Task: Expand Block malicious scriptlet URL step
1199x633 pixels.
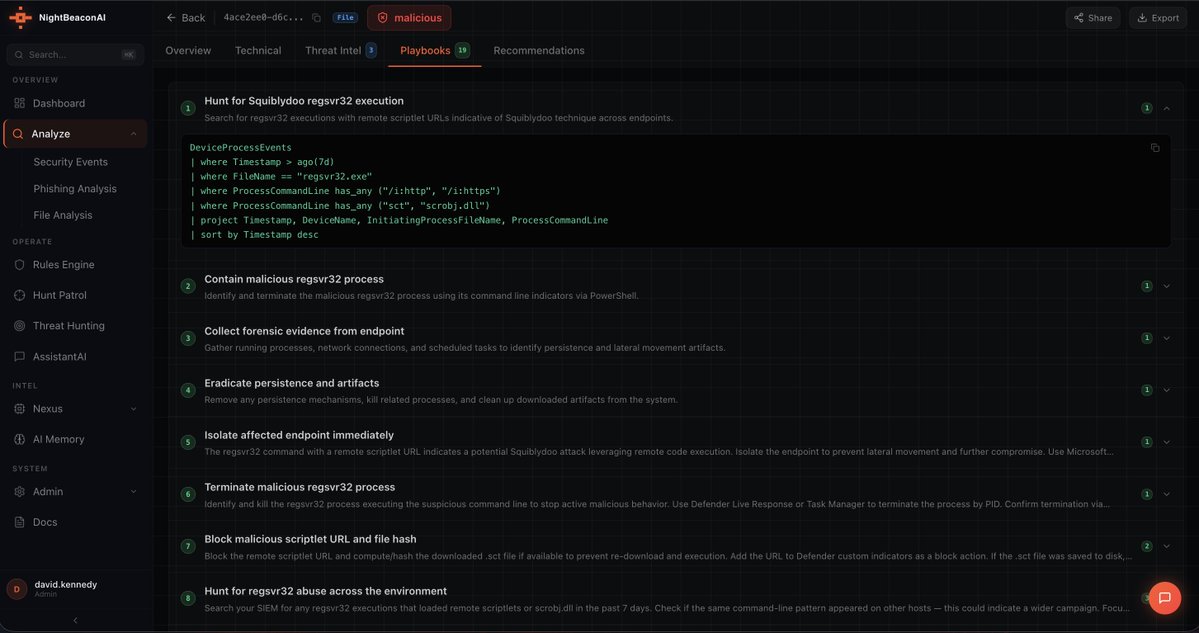Action: click(x=1166, y=546)
